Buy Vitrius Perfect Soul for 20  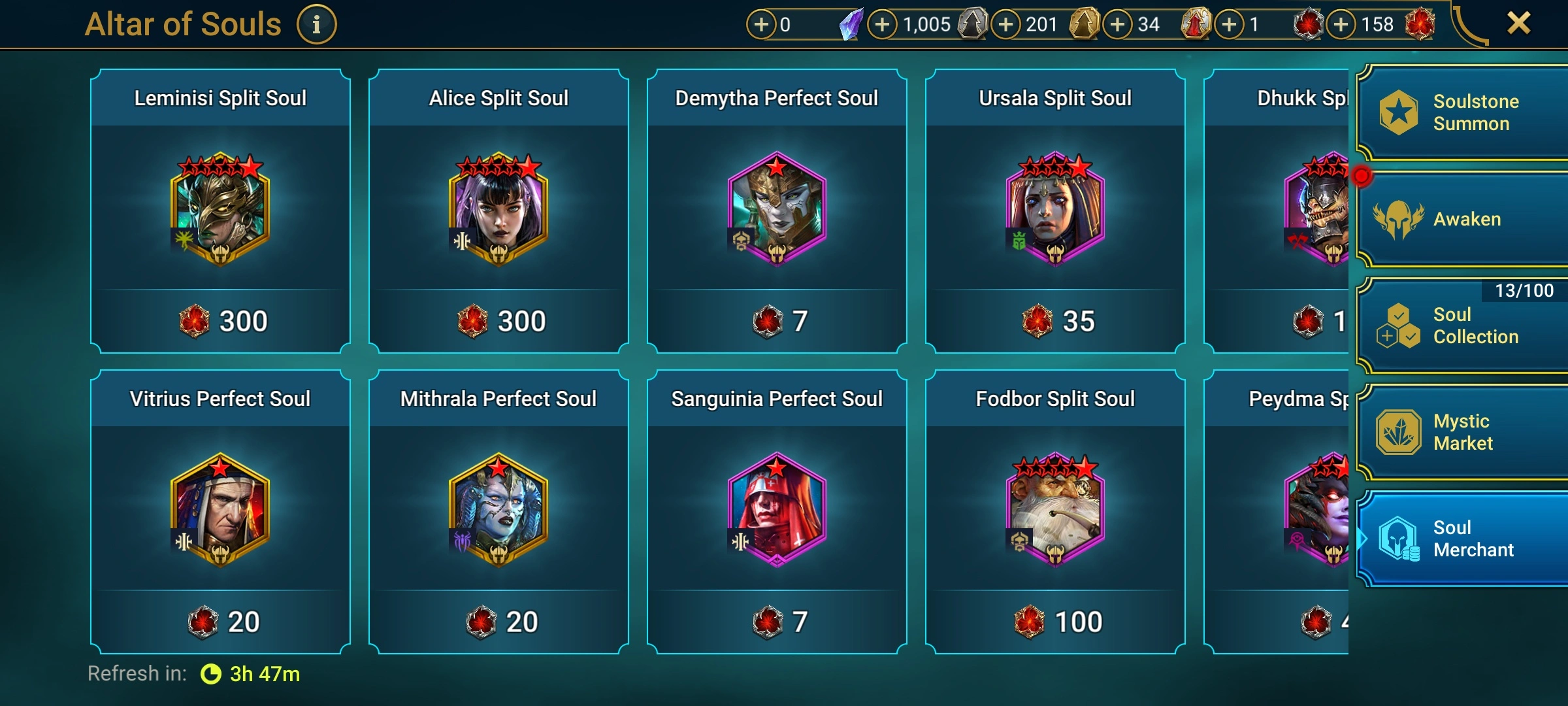tap(220, 622)
